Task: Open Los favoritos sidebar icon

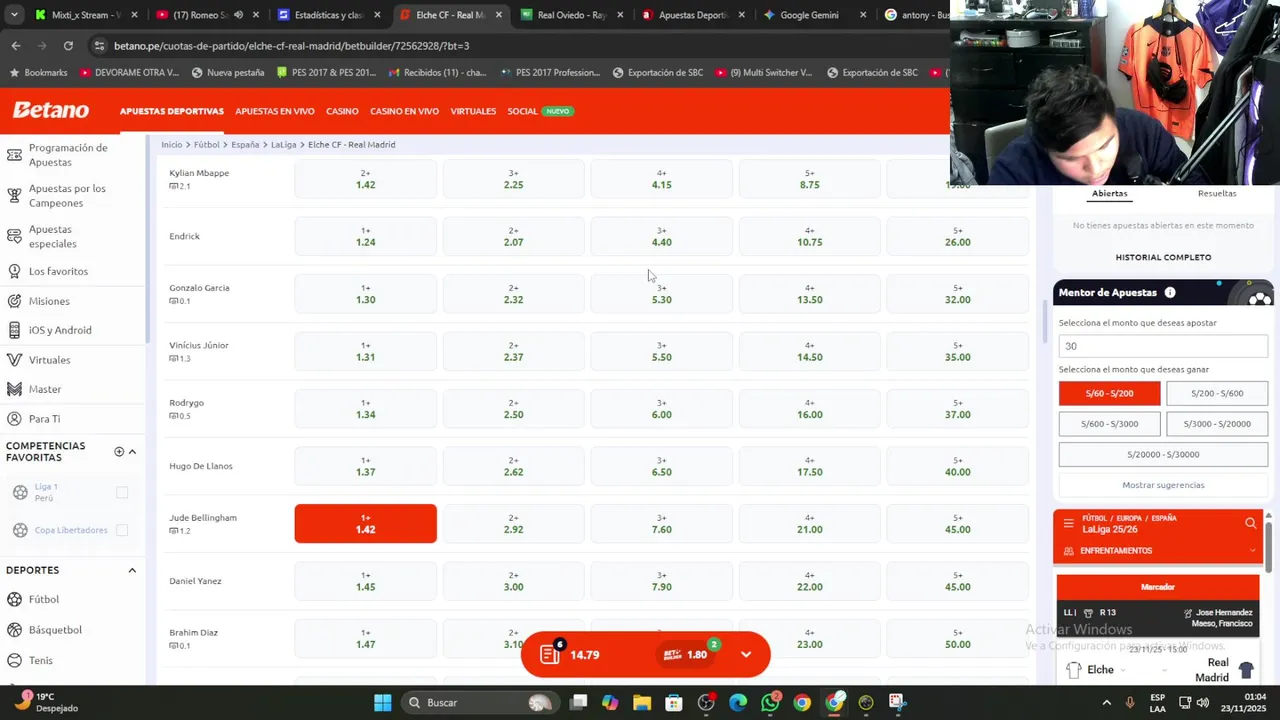Action: (14, 271)
